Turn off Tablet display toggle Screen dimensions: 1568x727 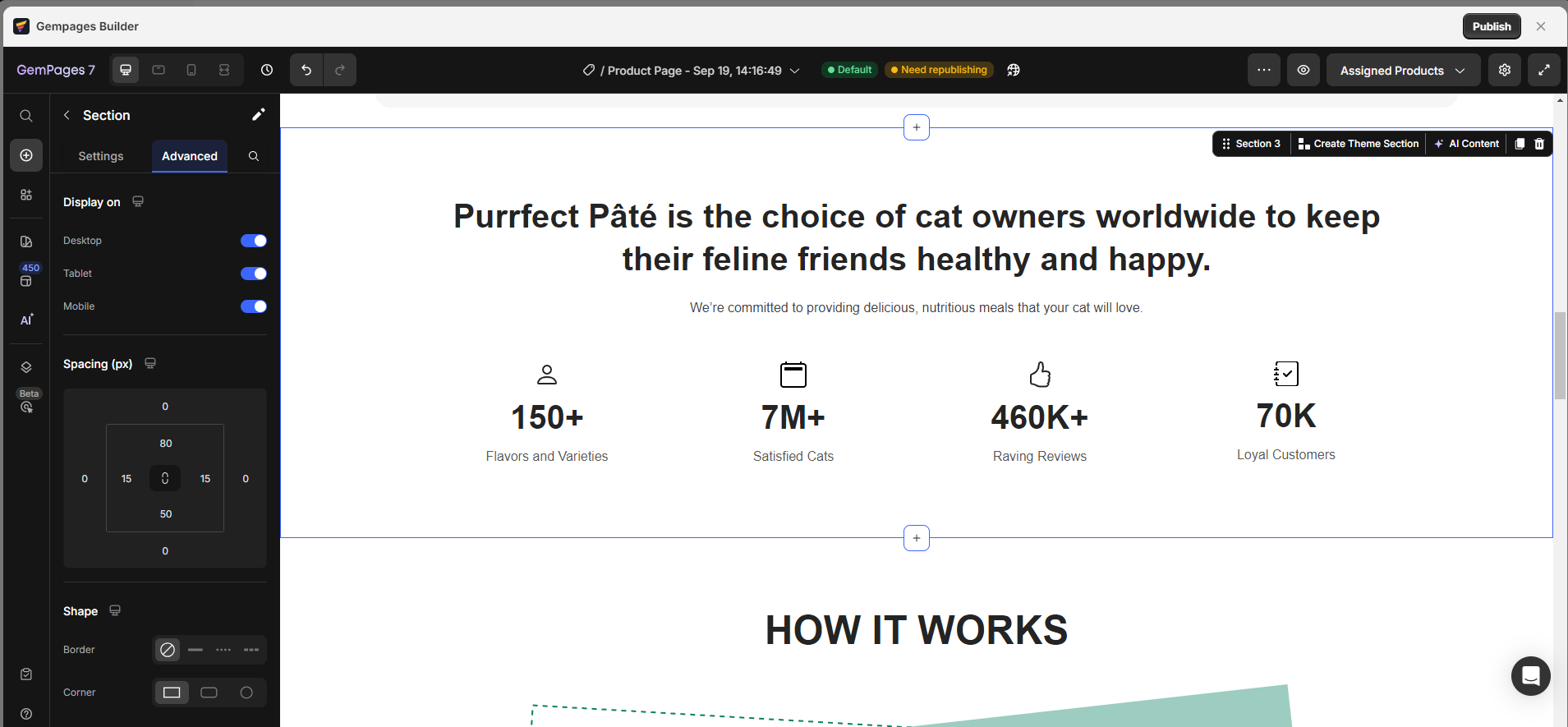253,274
